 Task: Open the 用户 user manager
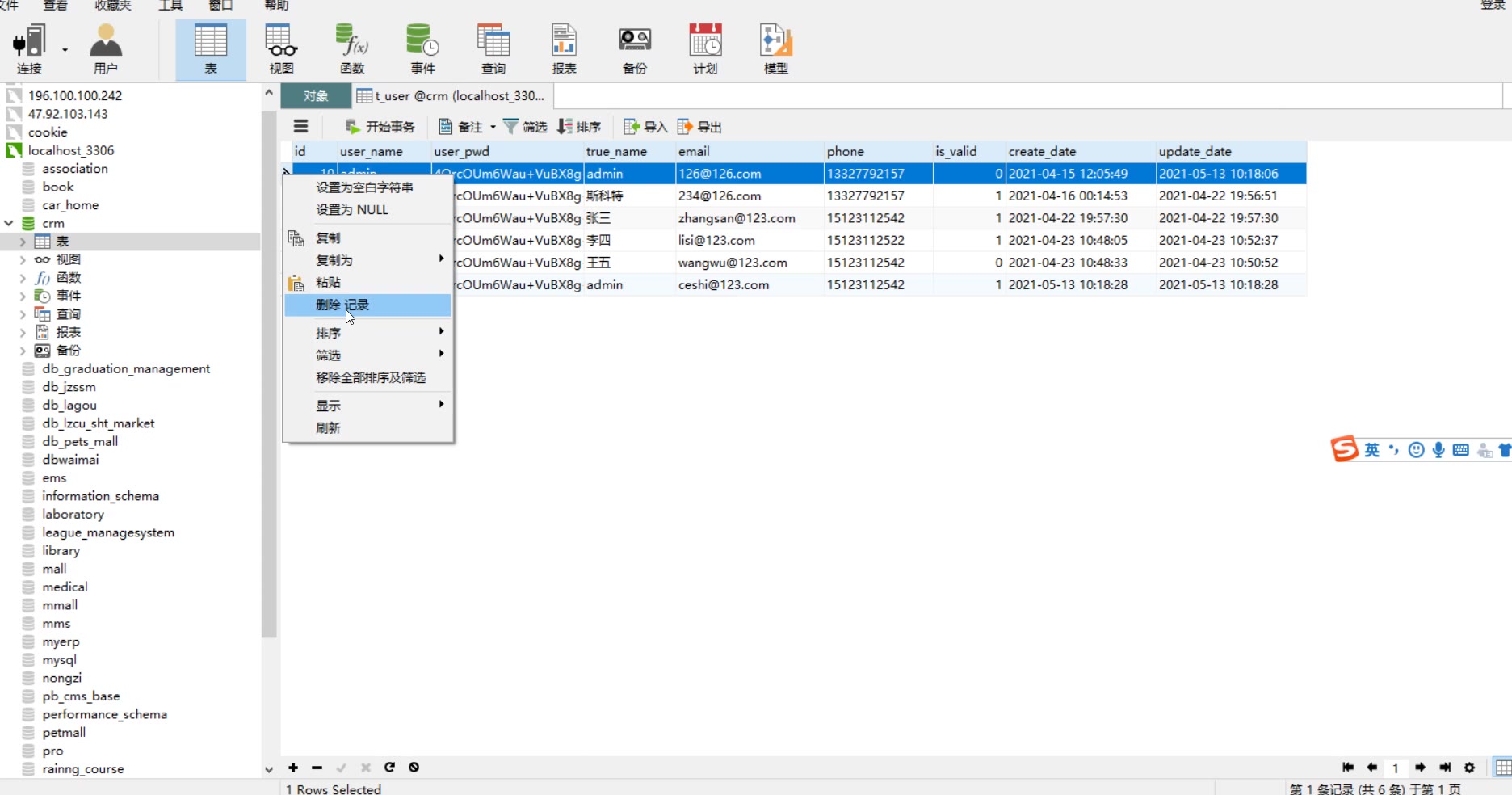[105, 49]
